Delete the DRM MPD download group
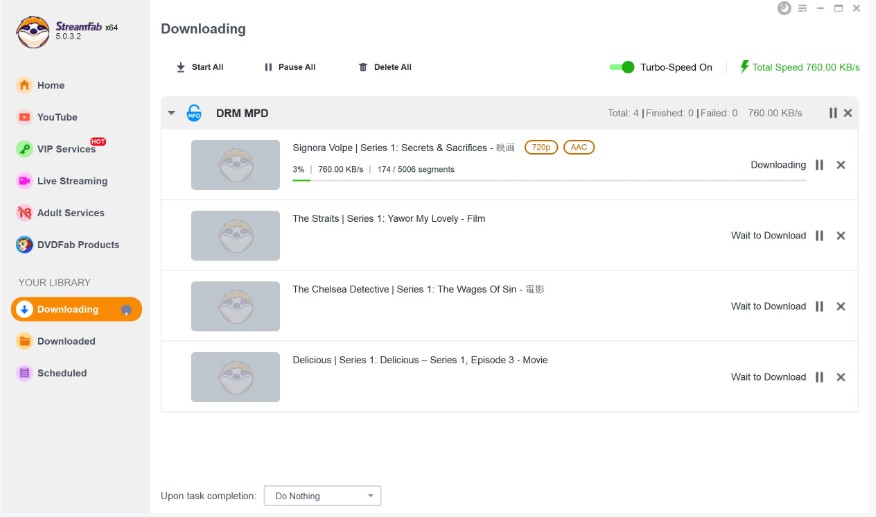Viewport: 876px width, 517px height. [x=848, y=113]
